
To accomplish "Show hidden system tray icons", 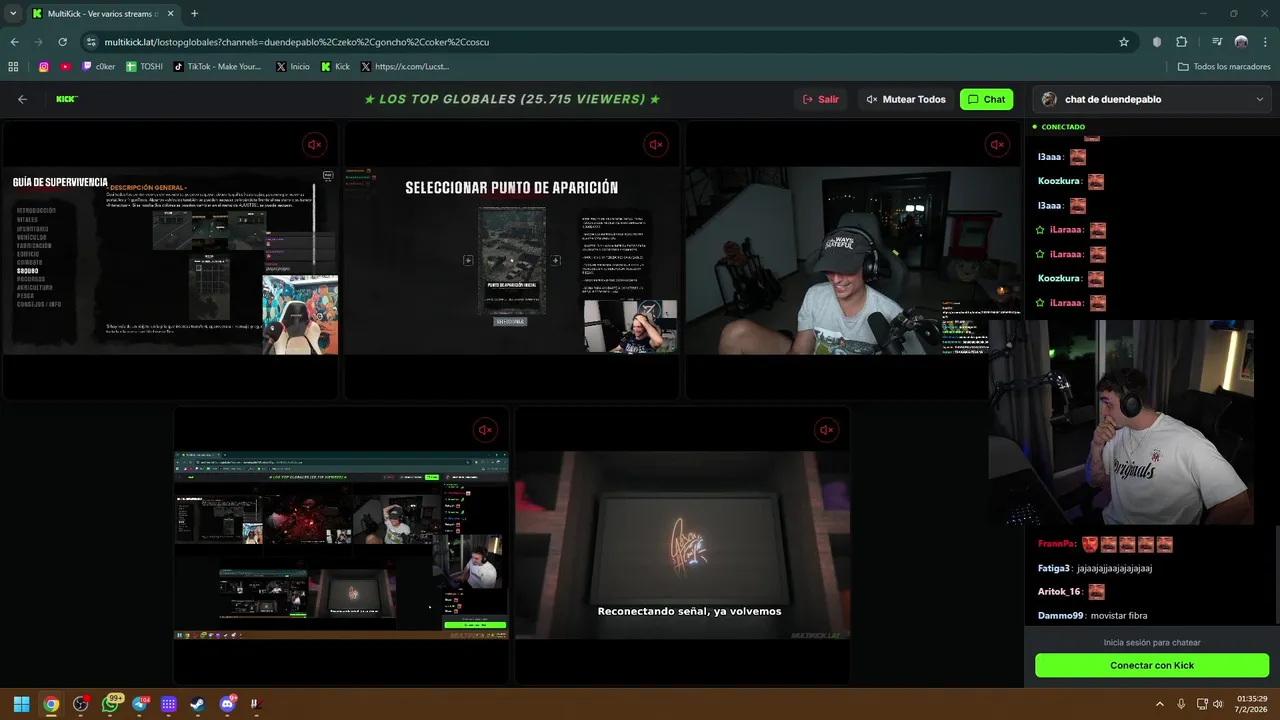I will click(1160, 704).
